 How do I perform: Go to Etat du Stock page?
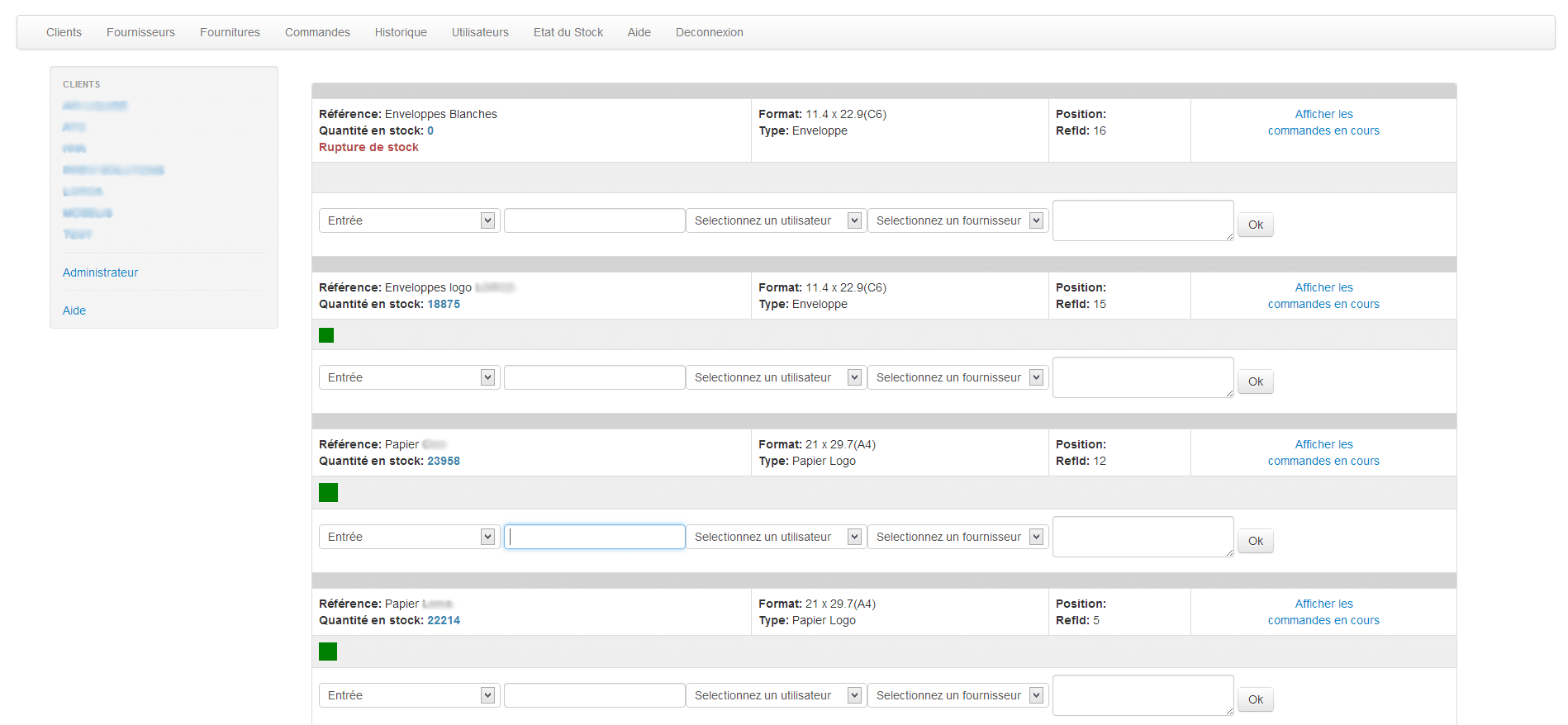pos(568,32)
